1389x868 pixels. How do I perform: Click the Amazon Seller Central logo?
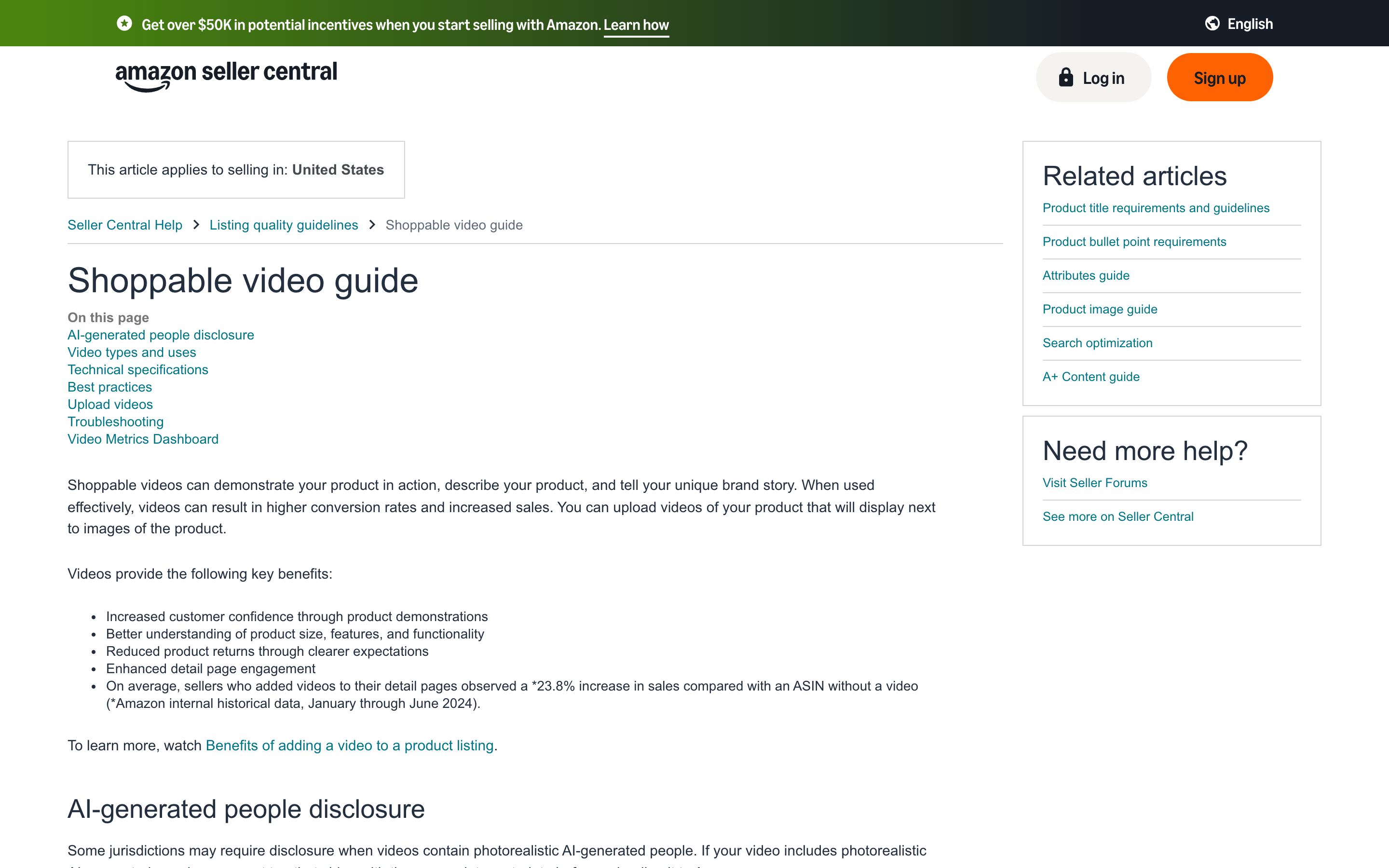coord(226,76)
